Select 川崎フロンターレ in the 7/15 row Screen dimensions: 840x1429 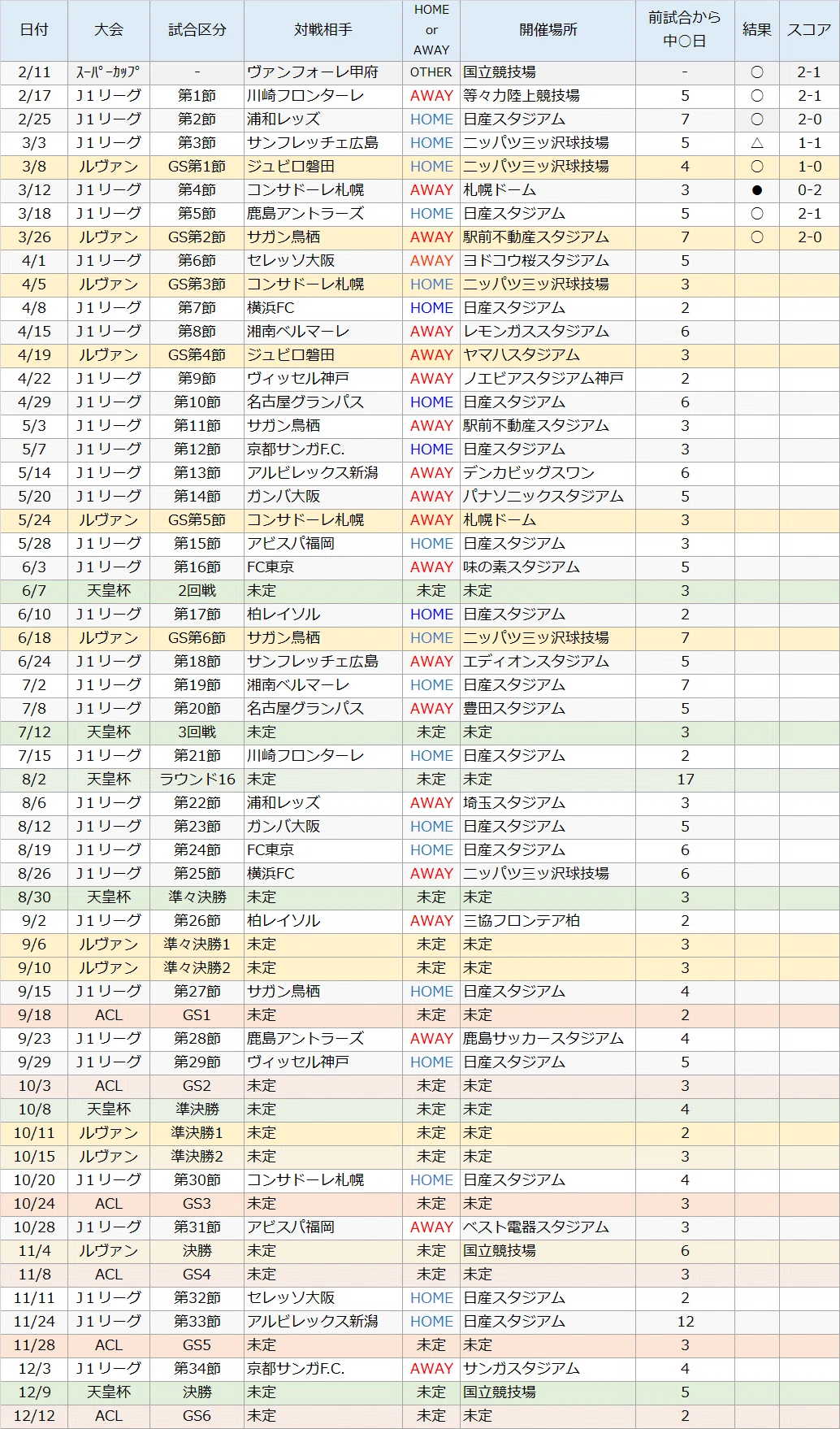(x=323, y=756)
